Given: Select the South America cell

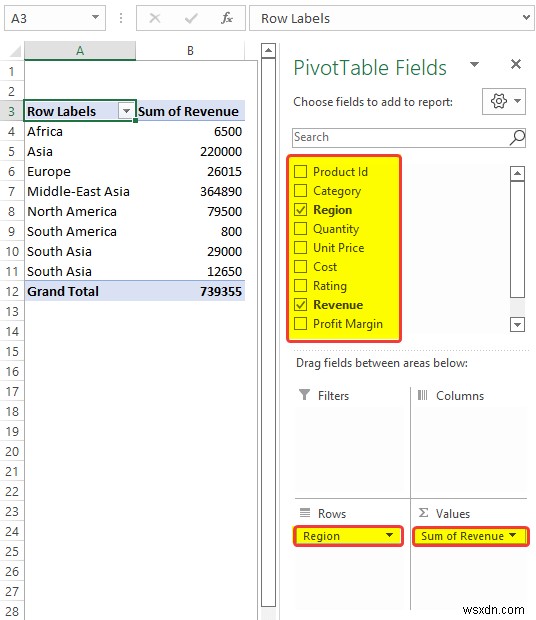Looking at the screenshot, I should click(80, 231).
